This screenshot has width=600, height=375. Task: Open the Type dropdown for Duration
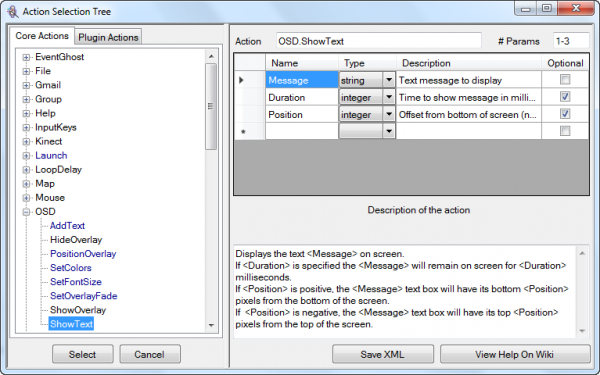[x=389, y=97]
